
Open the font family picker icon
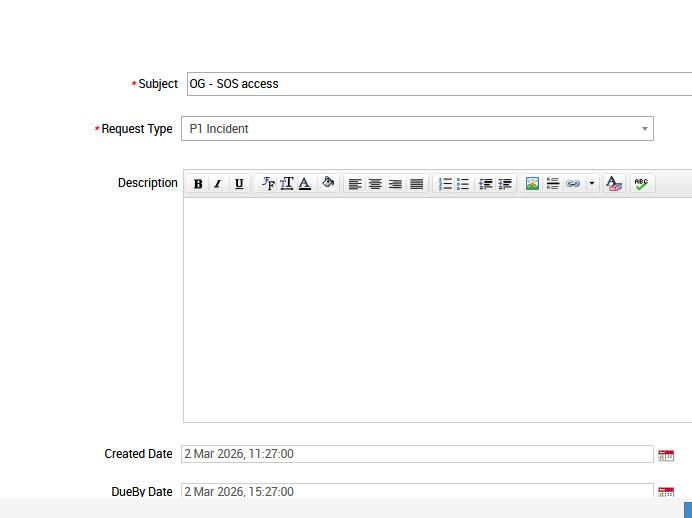(x=268, y=184)
